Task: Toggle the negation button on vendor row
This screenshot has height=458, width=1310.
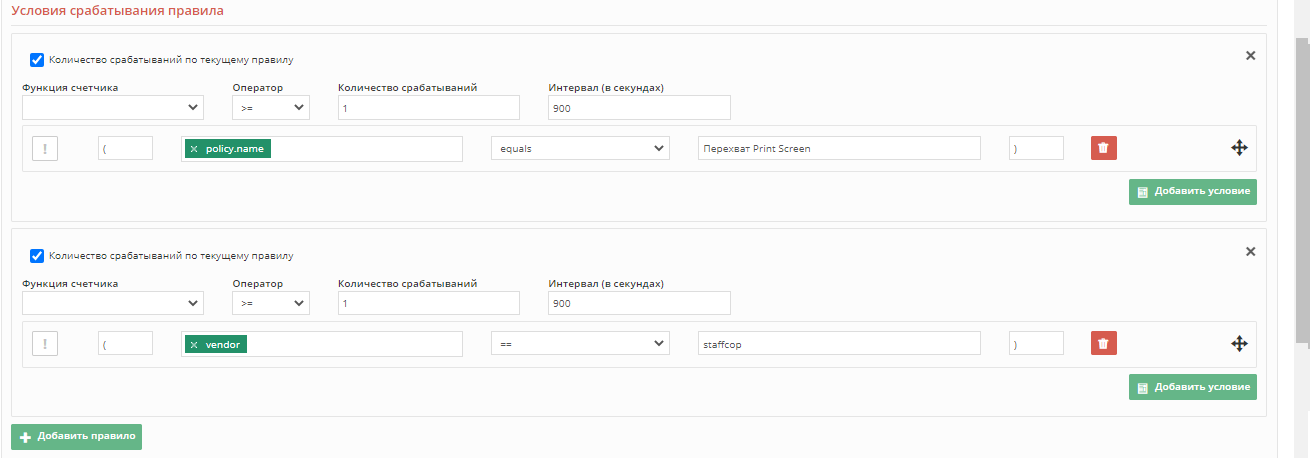Action: [x=45, y=344]
